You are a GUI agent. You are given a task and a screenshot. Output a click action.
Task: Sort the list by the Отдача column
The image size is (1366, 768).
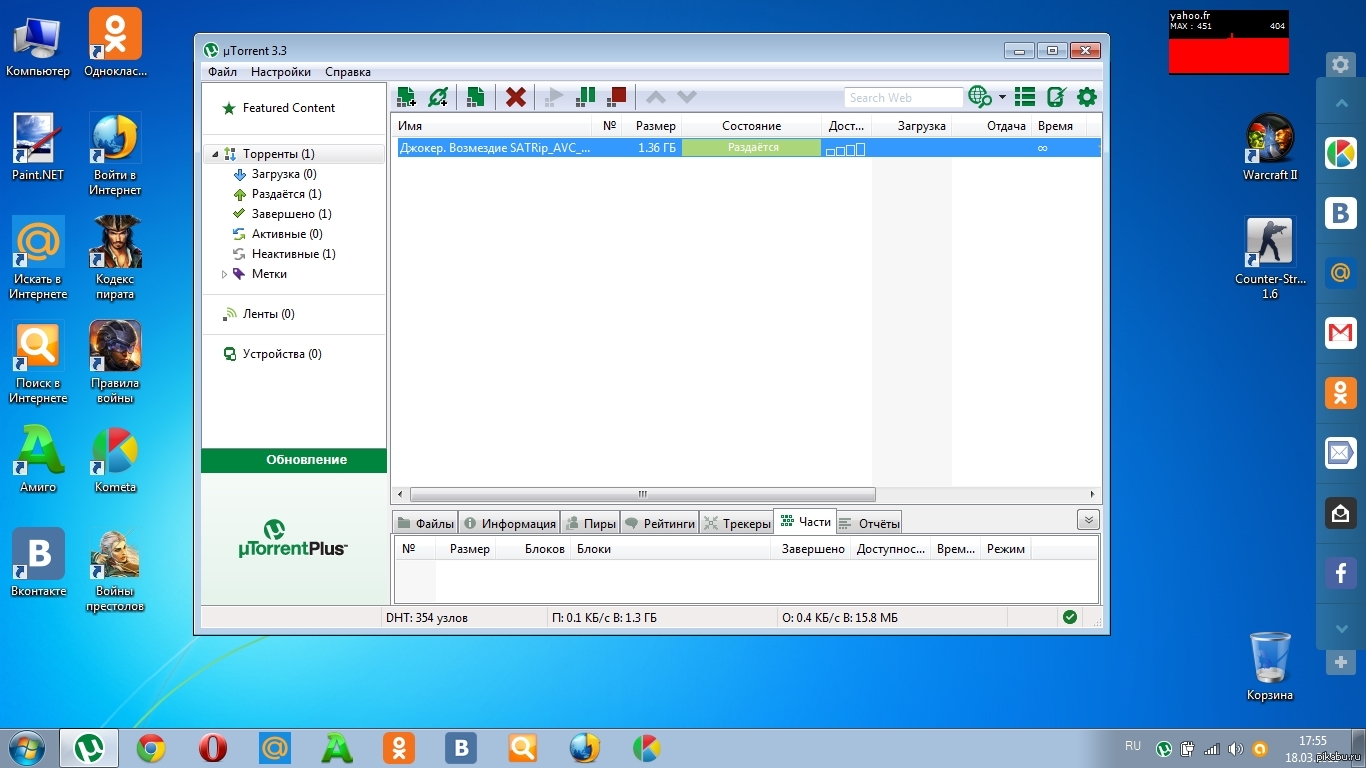[x=991, y=126]
